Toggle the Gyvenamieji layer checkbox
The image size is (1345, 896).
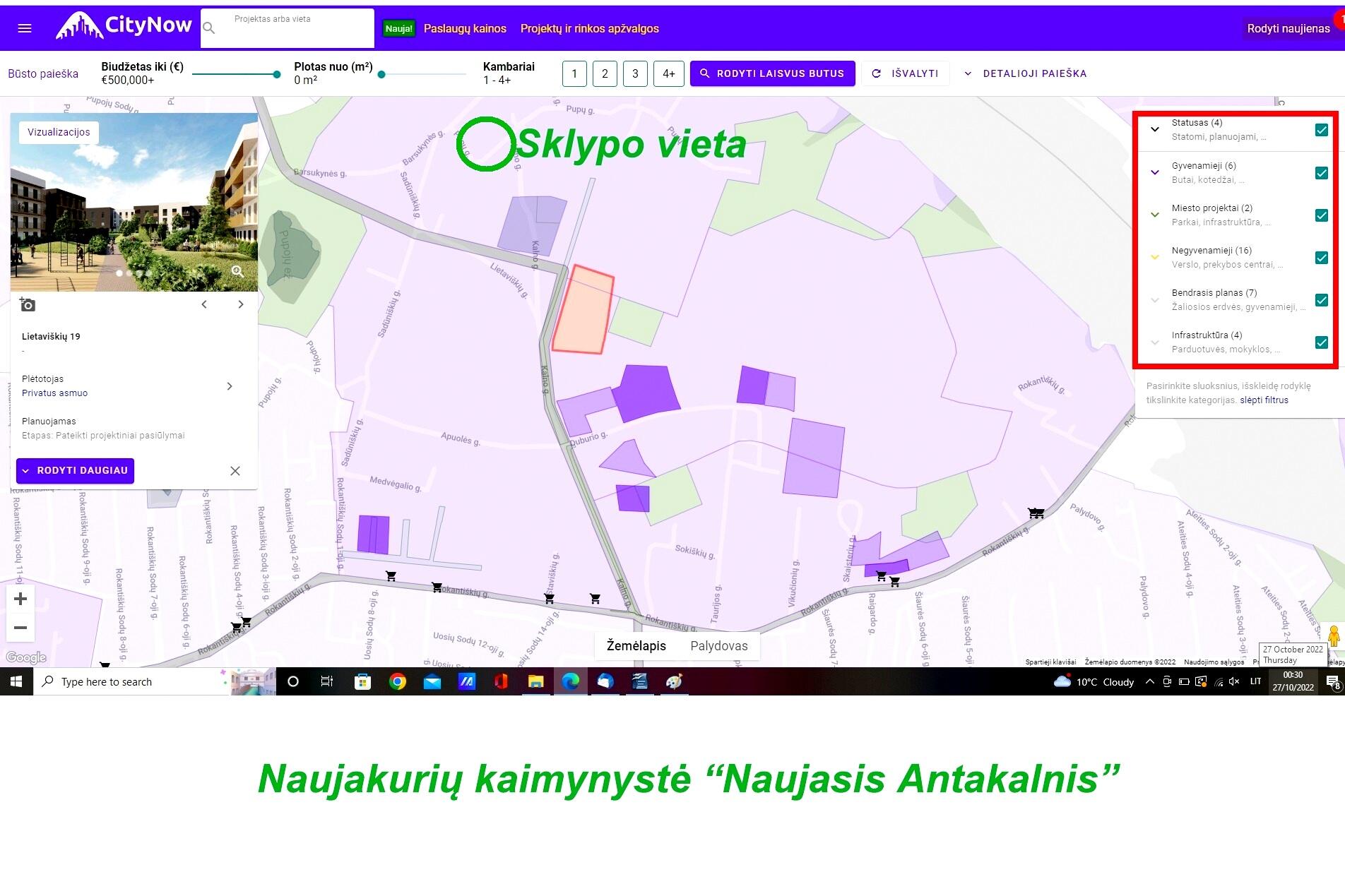pyautogui.click(x=1321, y=173)
